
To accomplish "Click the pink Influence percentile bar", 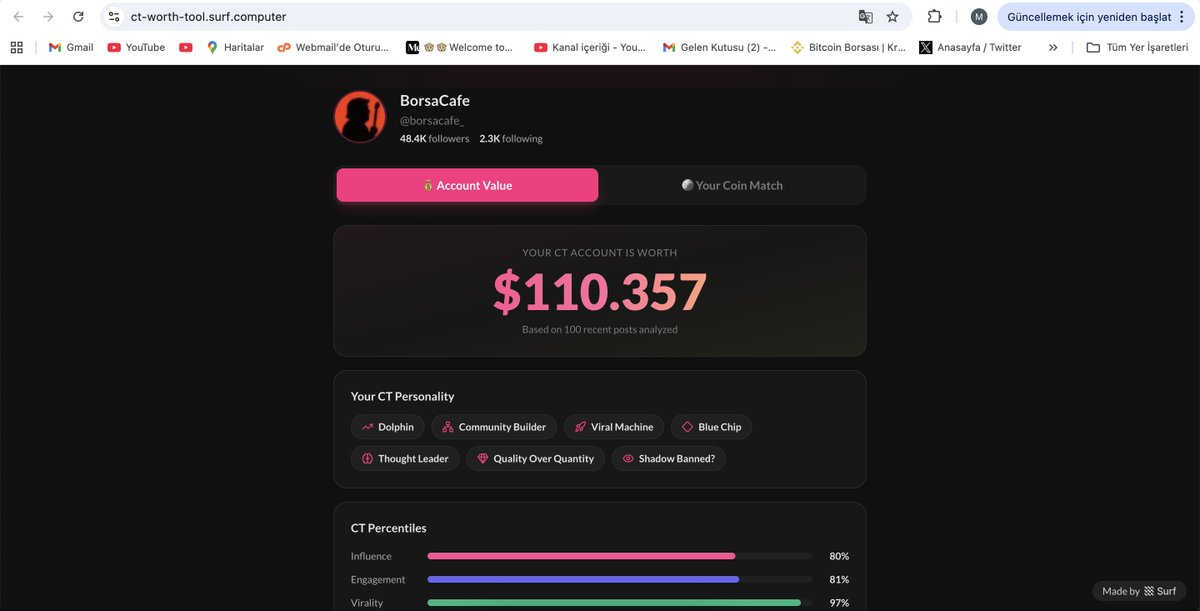I will point(581,556).
